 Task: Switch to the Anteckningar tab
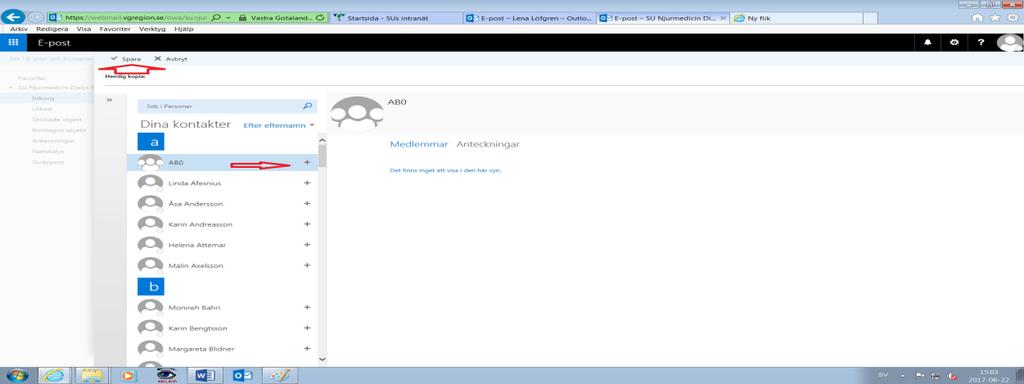[488, 144]
